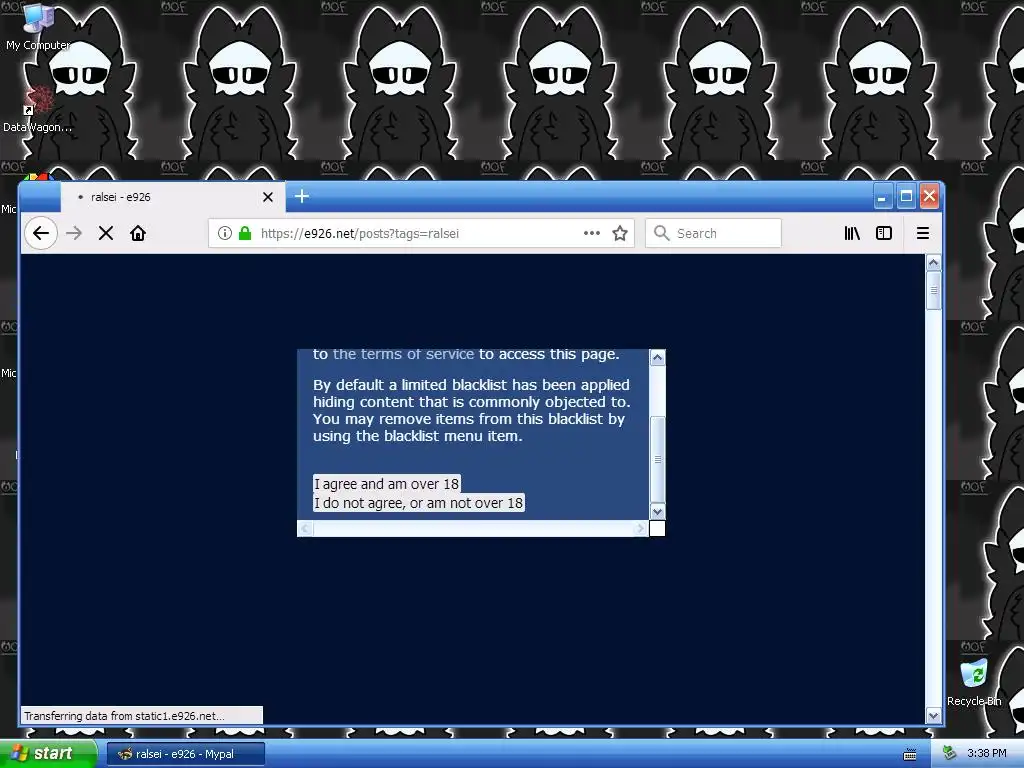Open the DataWagon desktop shortcut

pyautogui.click(x=38, y=109)
